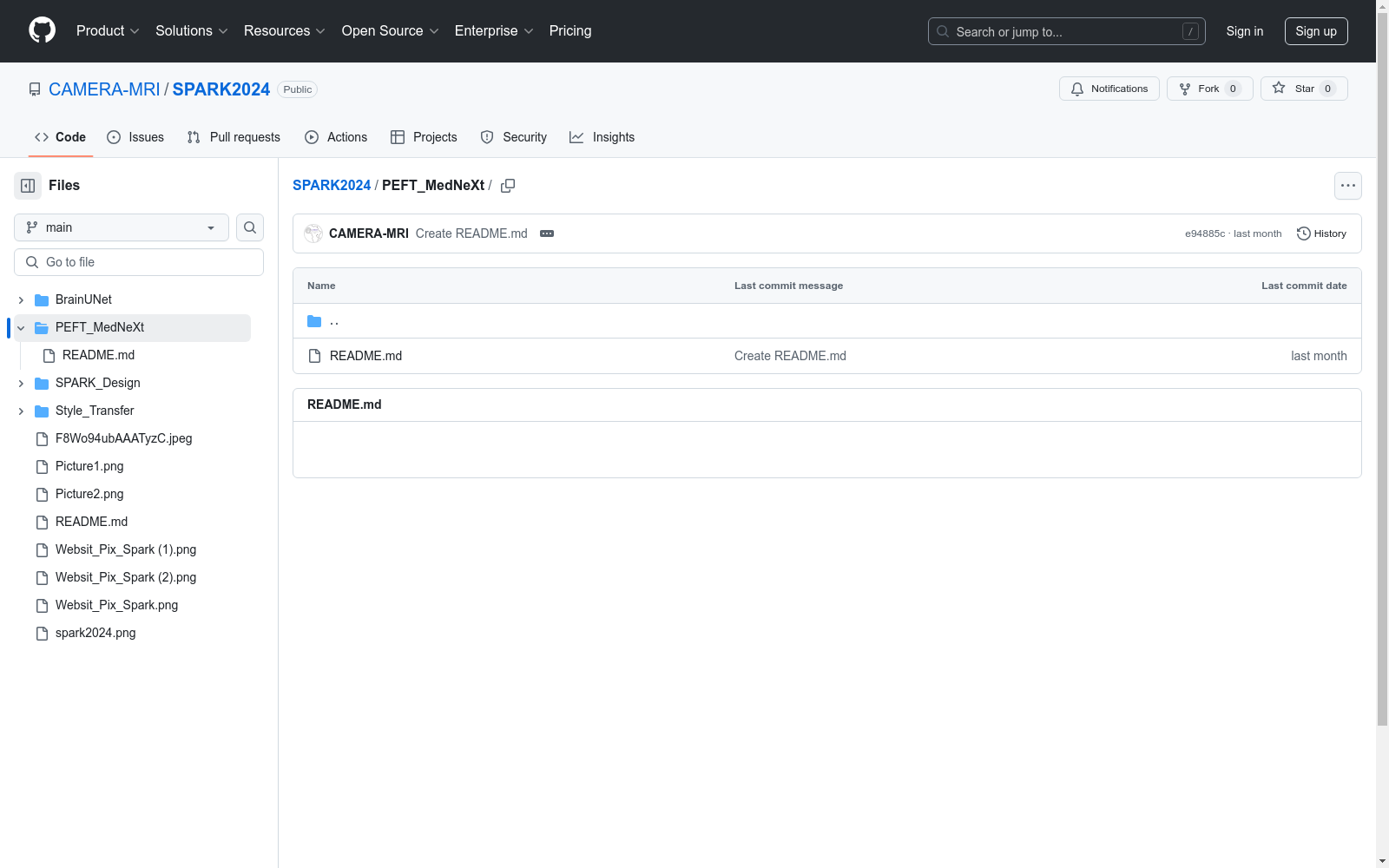Open README.md in the directory table
This screenshot has width=1389, height=868.
pyautogui.click(x=365, y=356)
